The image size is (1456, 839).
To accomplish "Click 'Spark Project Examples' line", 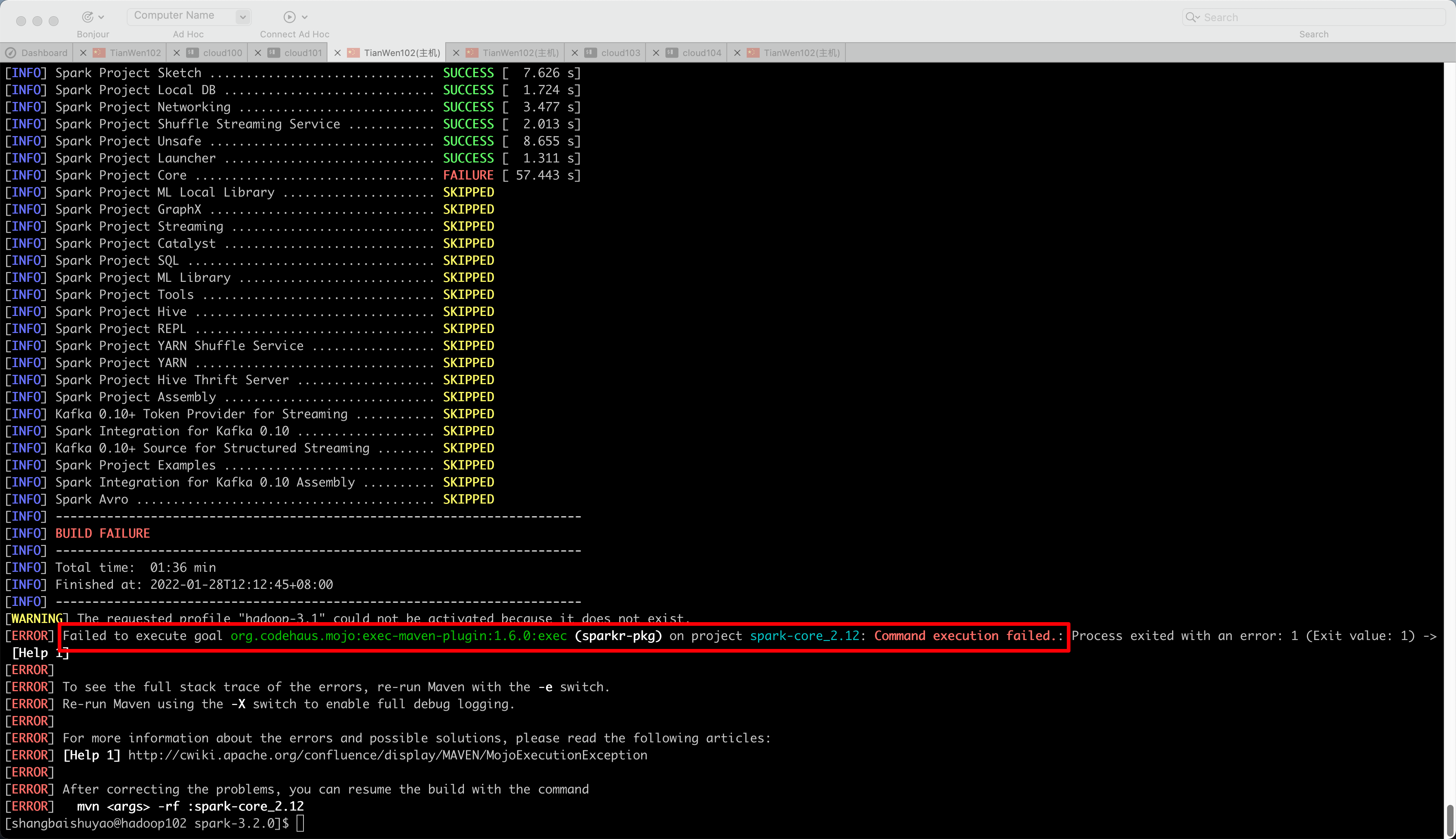I will [x=249, y=465].
